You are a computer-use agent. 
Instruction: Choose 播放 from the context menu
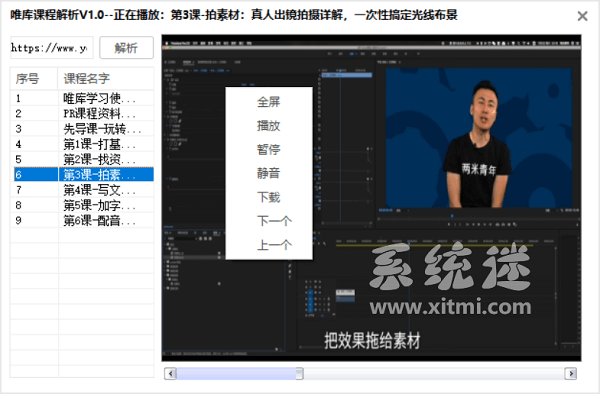tap(269, 126)
